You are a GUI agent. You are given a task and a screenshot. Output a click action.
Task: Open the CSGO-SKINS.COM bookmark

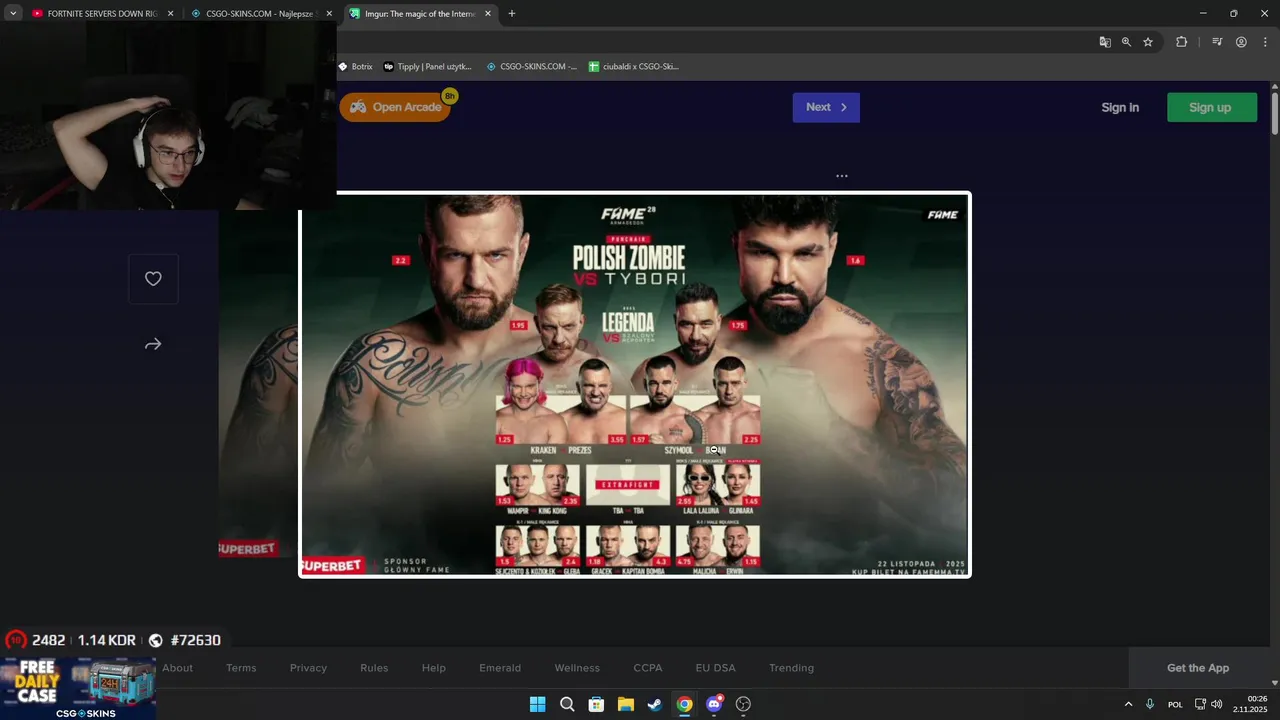click(531, 67)
